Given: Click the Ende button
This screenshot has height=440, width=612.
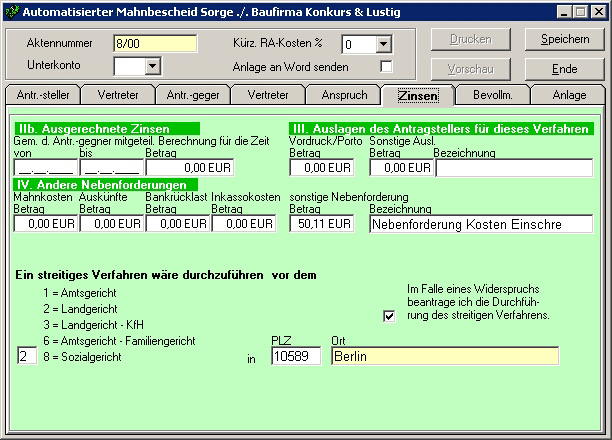Looking at the screenshot, I should 565,69.
